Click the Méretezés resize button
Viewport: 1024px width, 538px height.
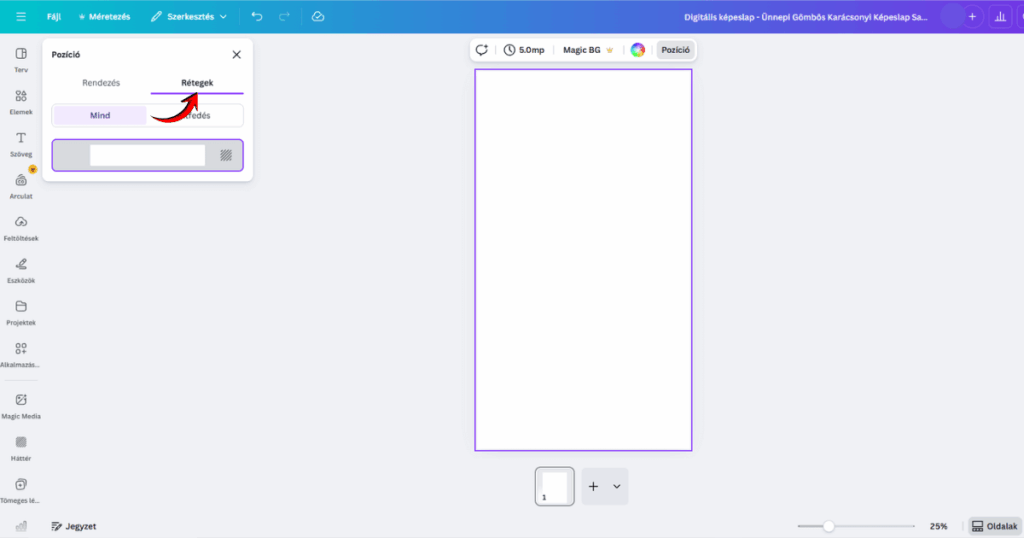coord(104,17)
